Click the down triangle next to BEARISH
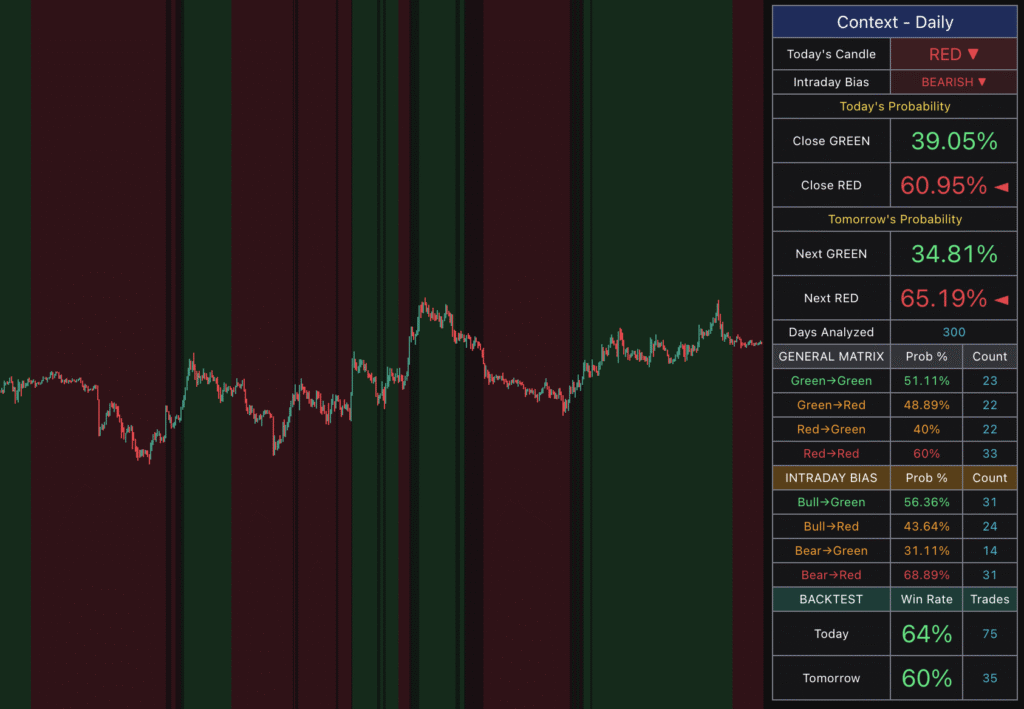 point(982,82)
